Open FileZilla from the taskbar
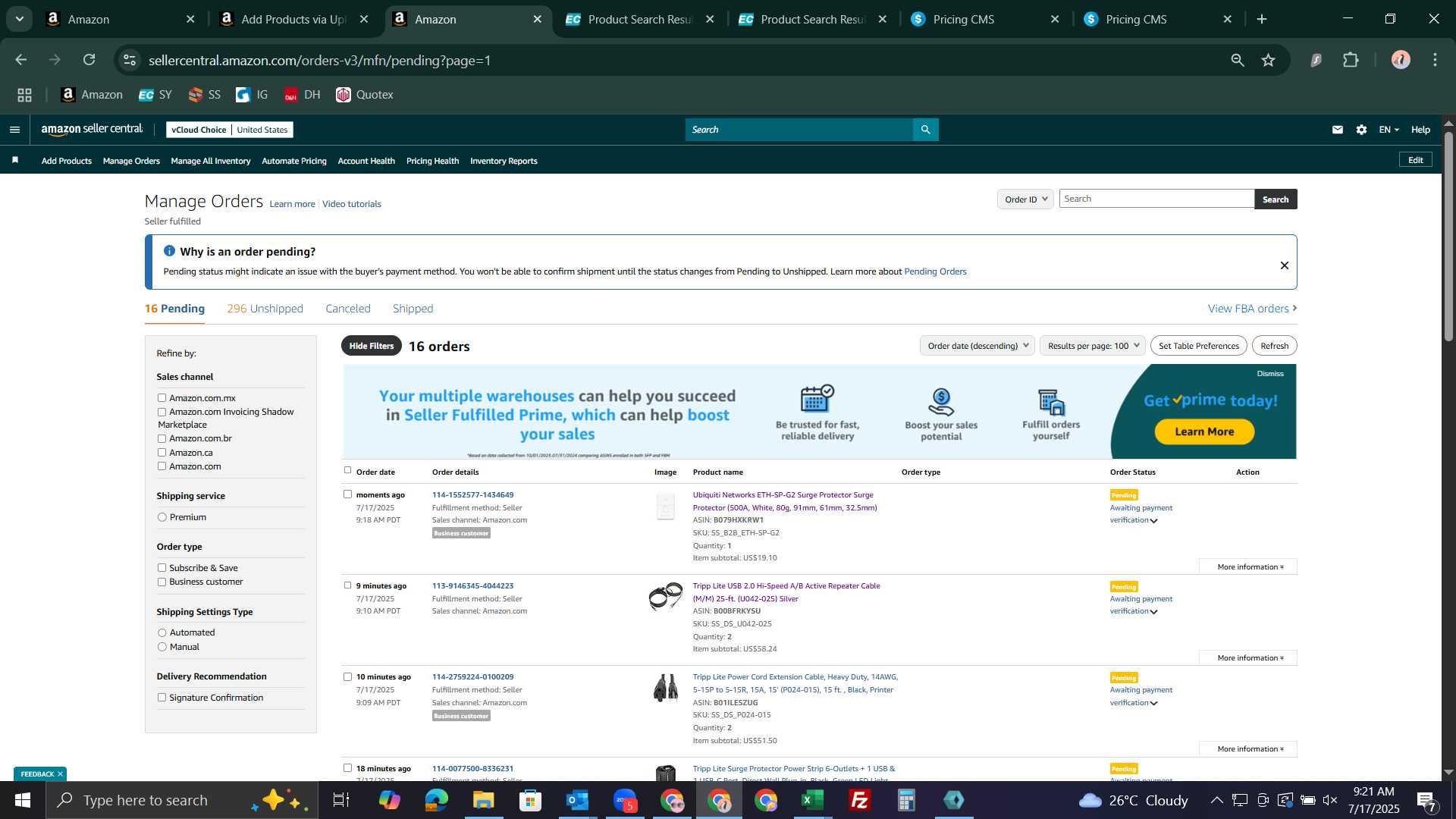 859,800
